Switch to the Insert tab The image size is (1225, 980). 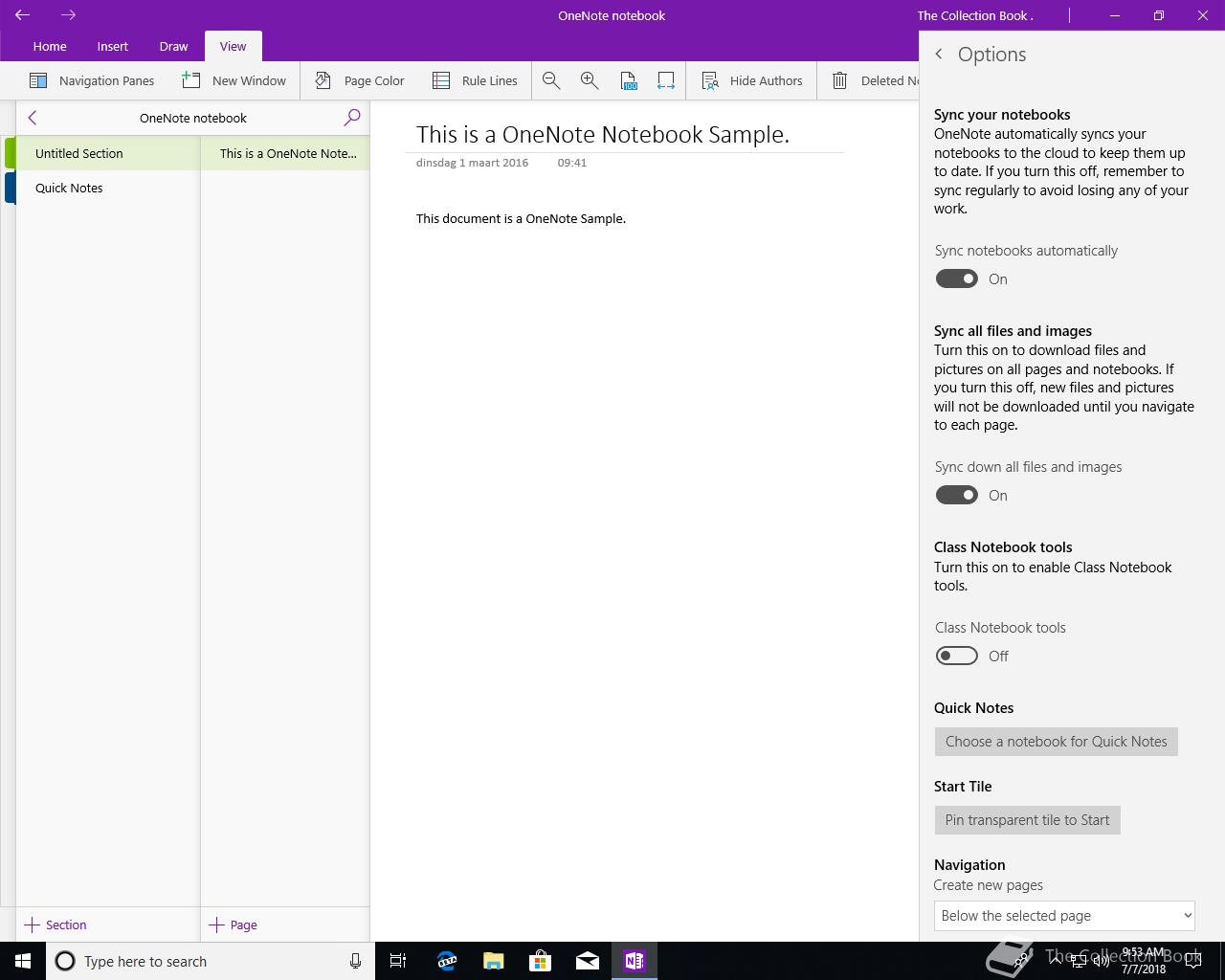(x=113, y=46)
